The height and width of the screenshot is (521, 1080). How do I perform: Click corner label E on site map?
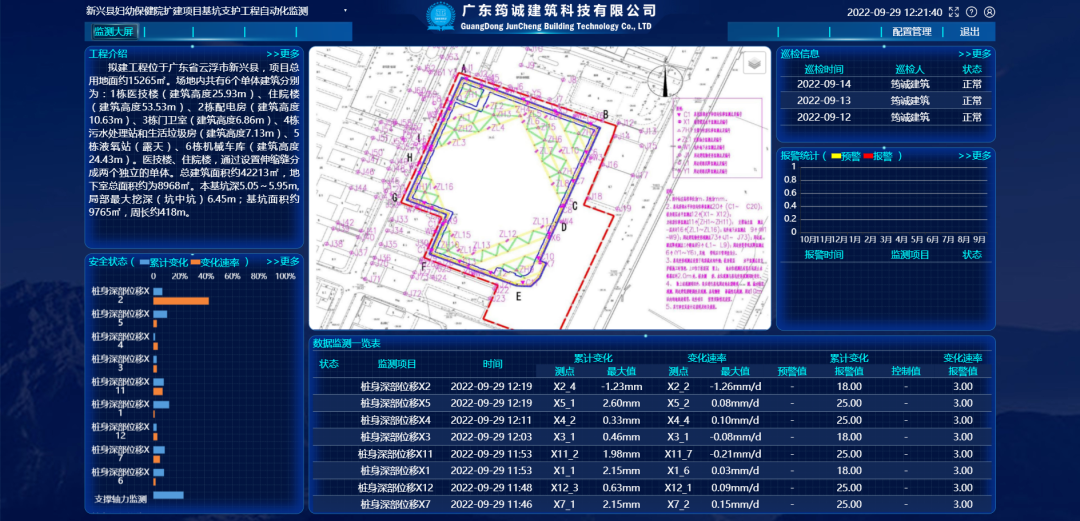coord(519,297)
